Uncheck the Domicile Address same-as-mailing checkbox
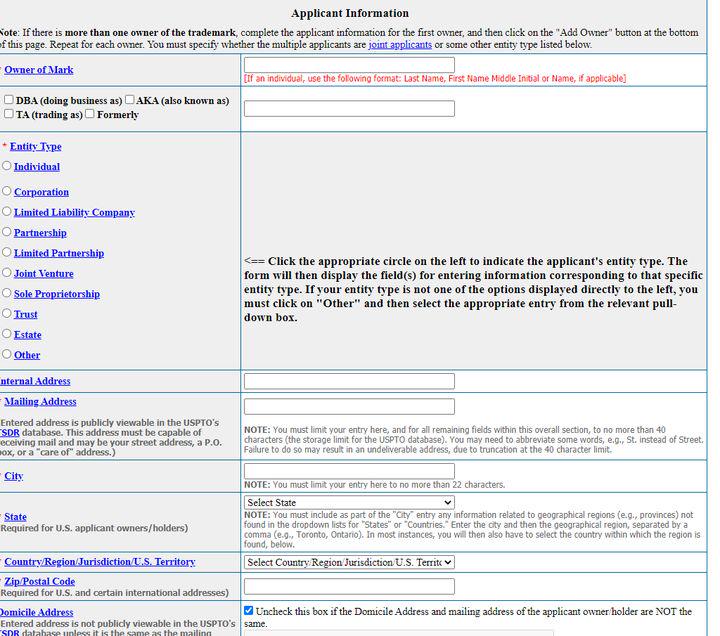The height and width of the screenshot is (636, 720). [x=248, y=610]
